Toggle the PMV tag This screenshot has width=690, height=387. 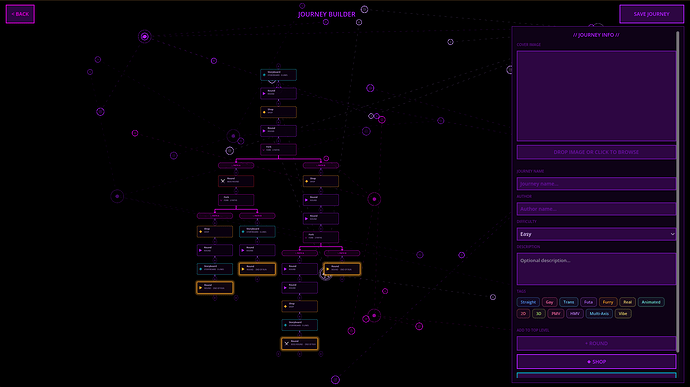pos(556,313)
